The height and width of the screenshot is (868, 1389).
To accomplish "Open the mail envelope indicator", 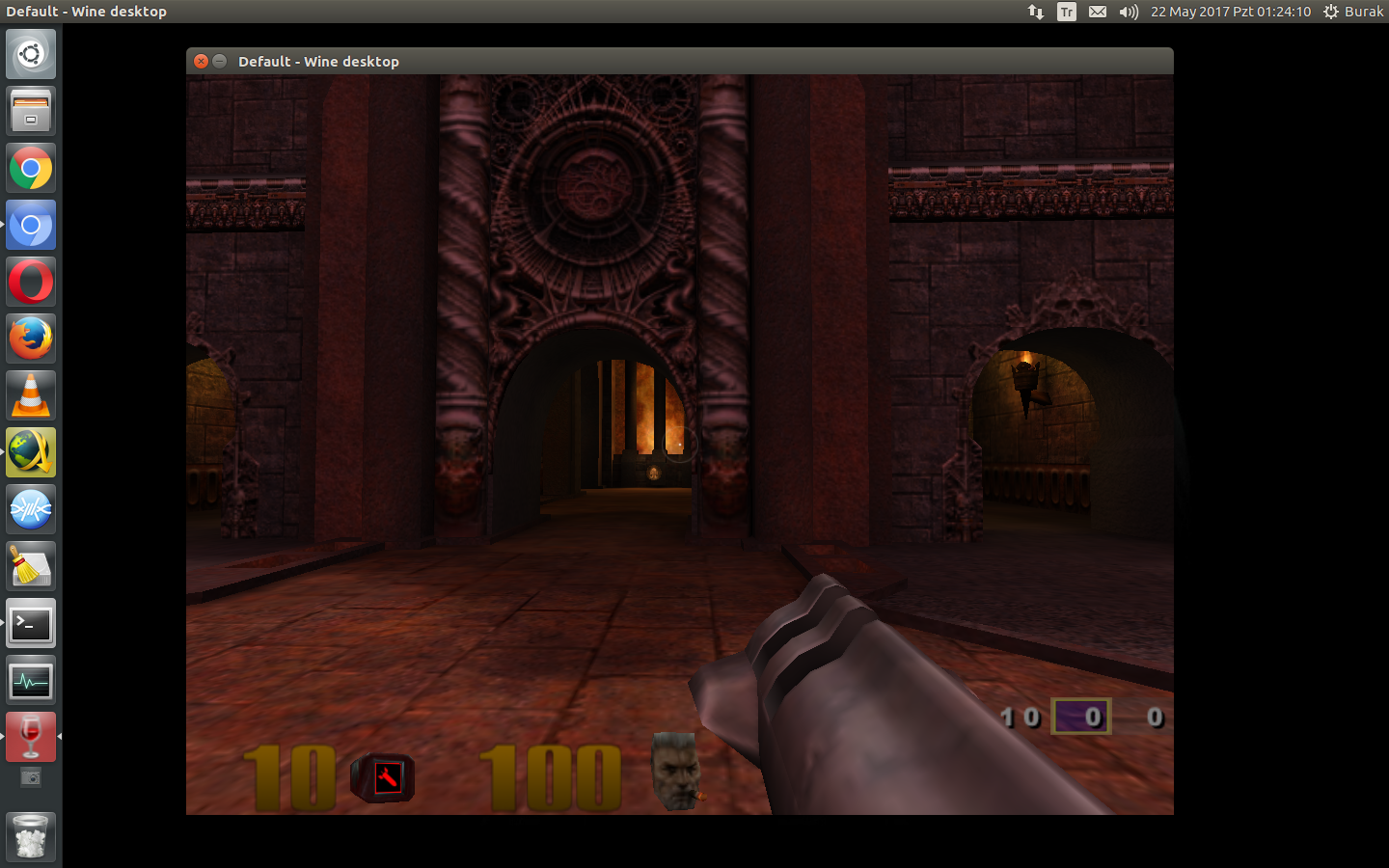I will pyautogui.click(x=1098, y=12).
